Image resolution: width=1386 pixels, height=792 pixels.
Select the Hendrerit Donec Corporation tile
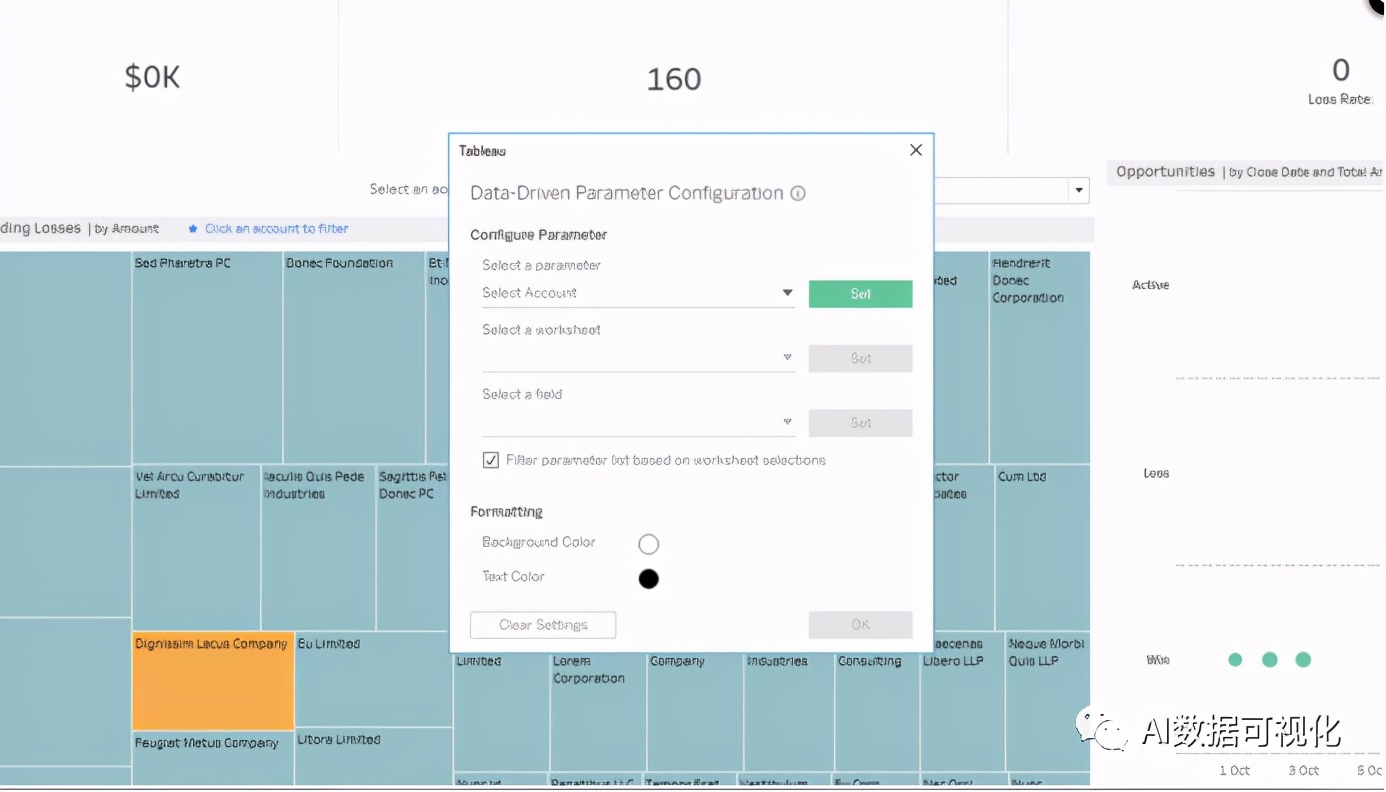coord(1040,357)
